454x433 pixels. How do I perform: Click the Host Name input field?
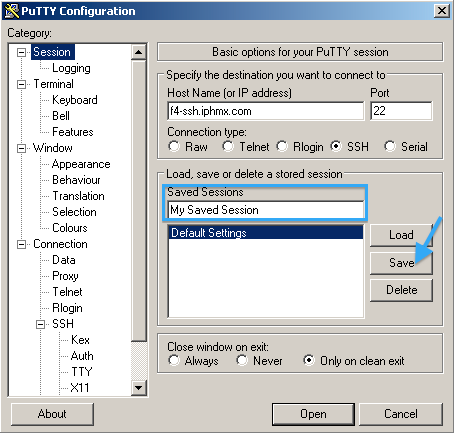pos(266,111)
